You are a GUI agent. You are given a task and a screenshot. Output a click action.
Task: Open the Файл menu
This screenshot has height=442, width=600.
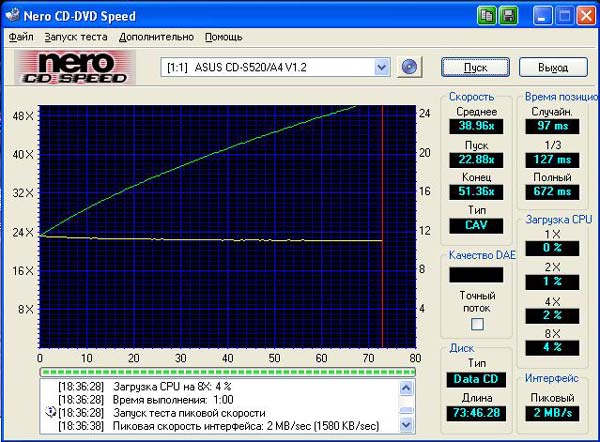[21, 37]
